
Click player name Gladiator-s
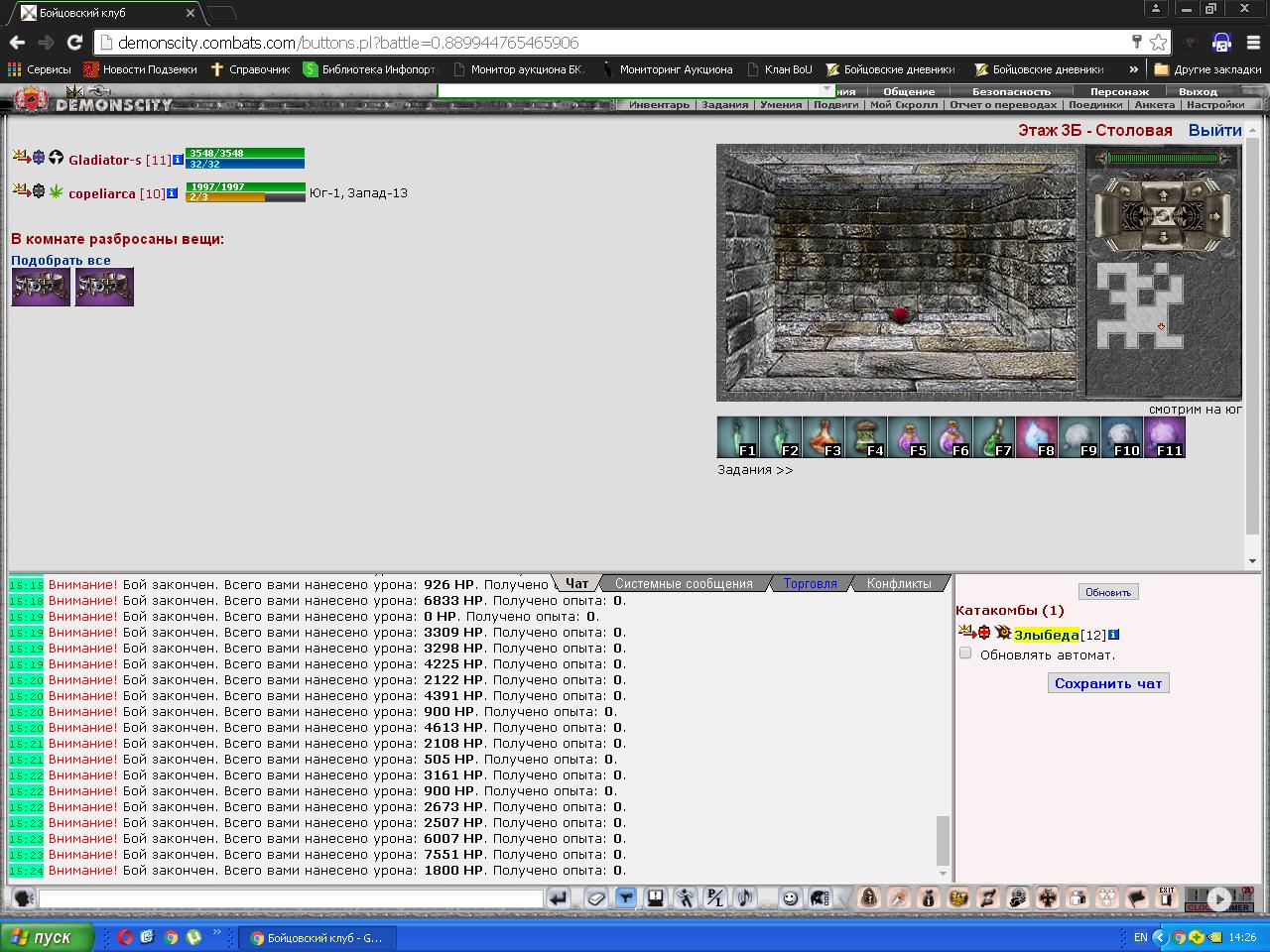click(105, 160)
